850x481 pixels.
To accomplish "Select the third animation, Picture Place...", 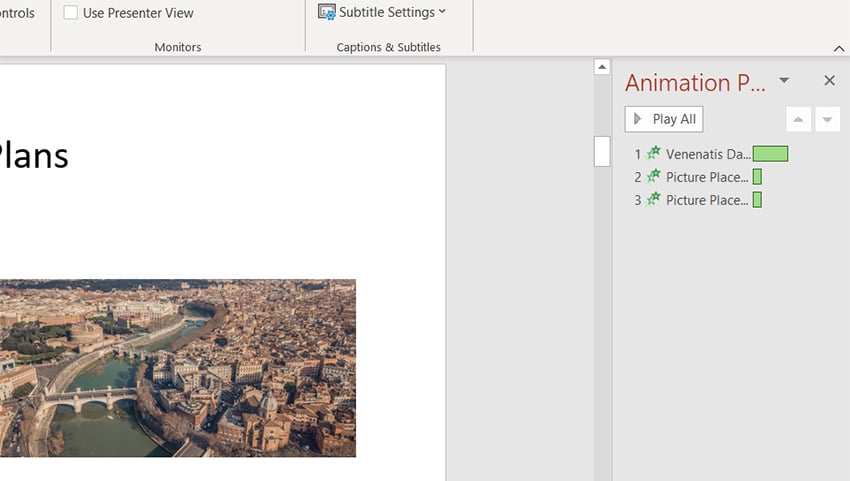I will click(x=706, y=200).
